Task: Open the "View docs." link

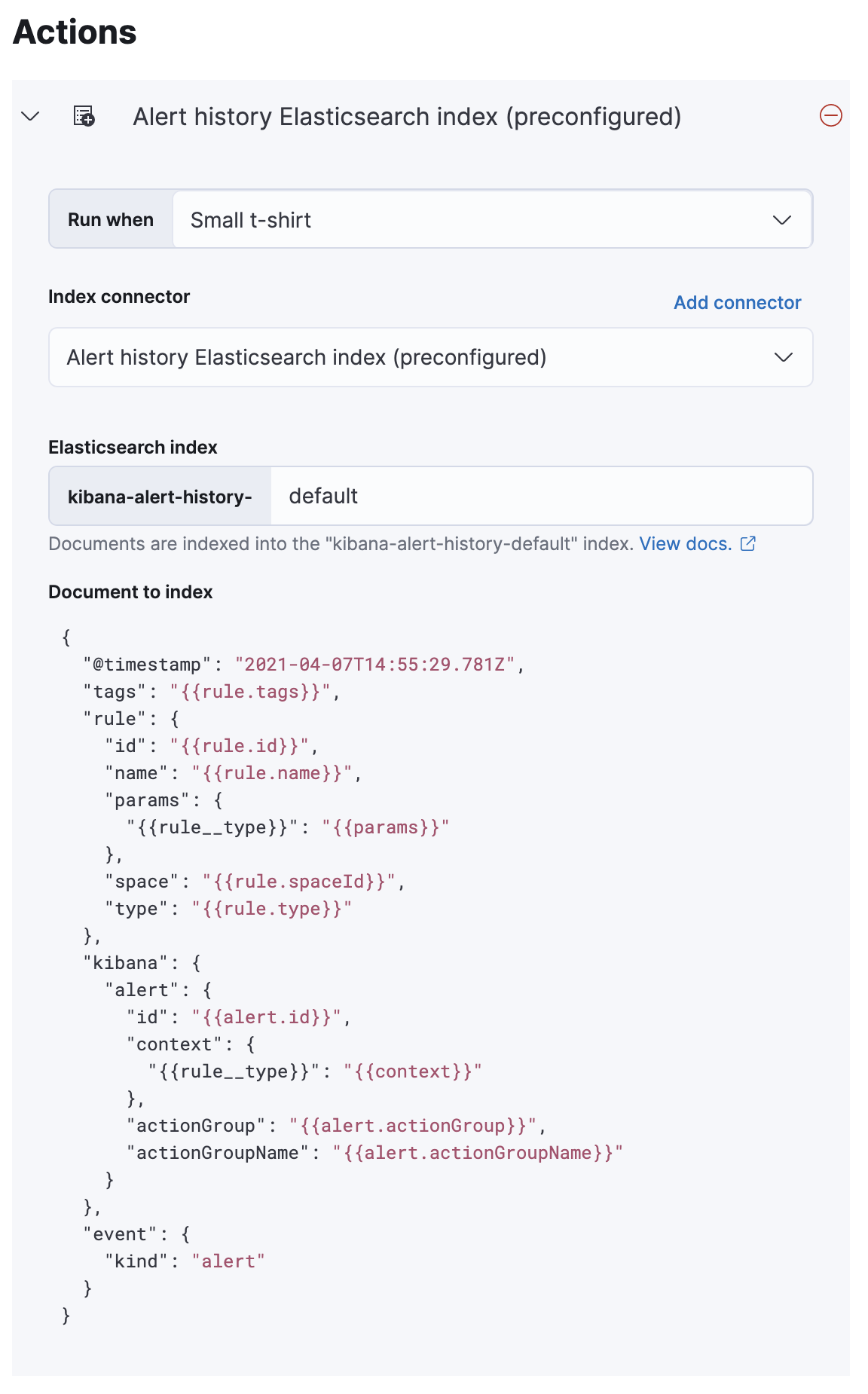Action: (x=686, y=544)
